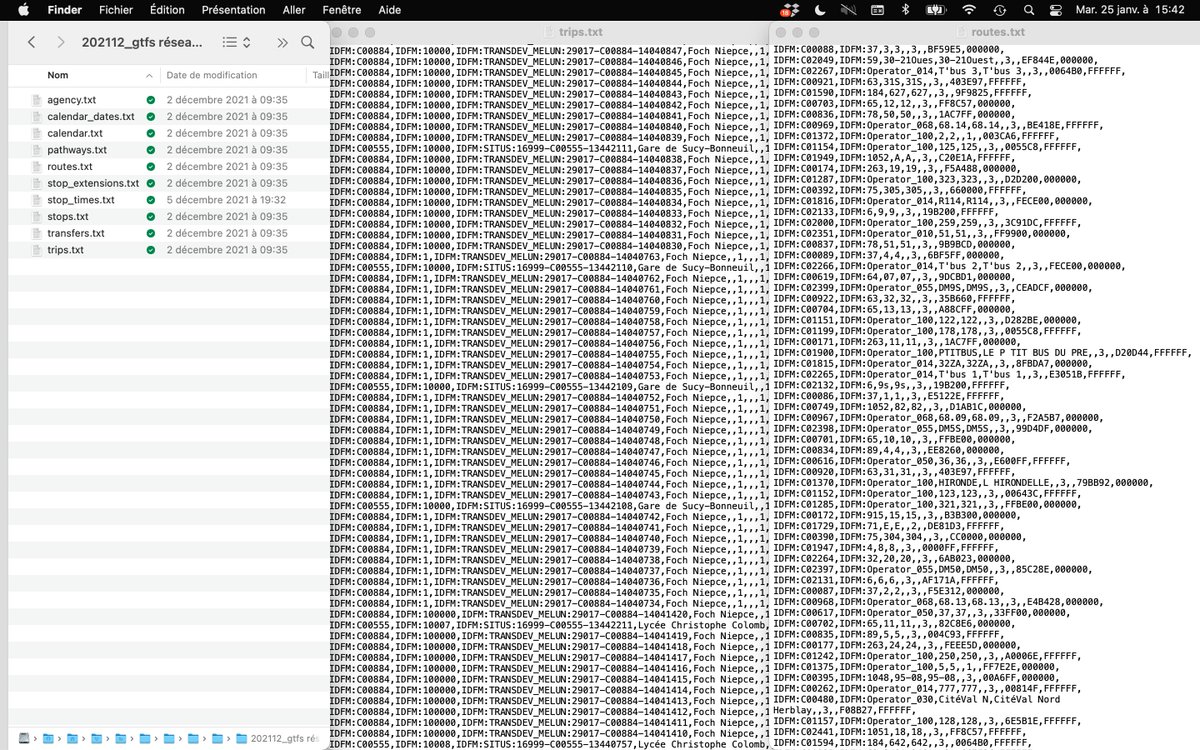Select the transfers.txt file icon
1200x750 pixels.
[37, 233]
